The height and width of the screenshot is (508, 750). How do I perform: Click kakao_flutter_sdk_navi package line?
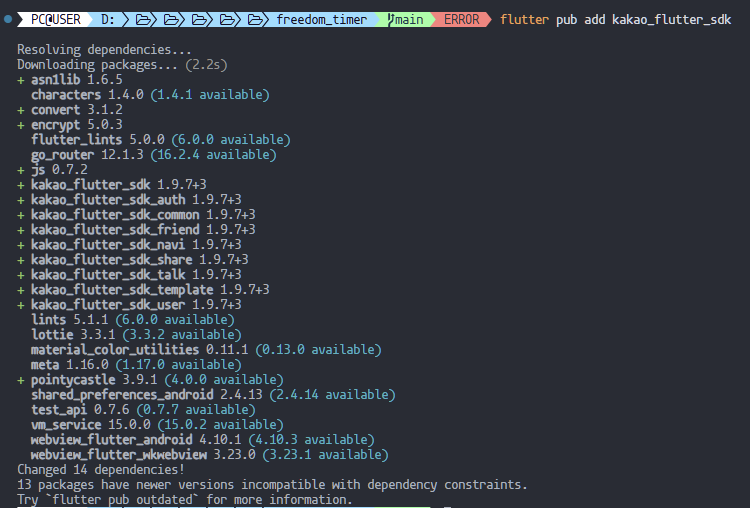[x=129, y=244]
